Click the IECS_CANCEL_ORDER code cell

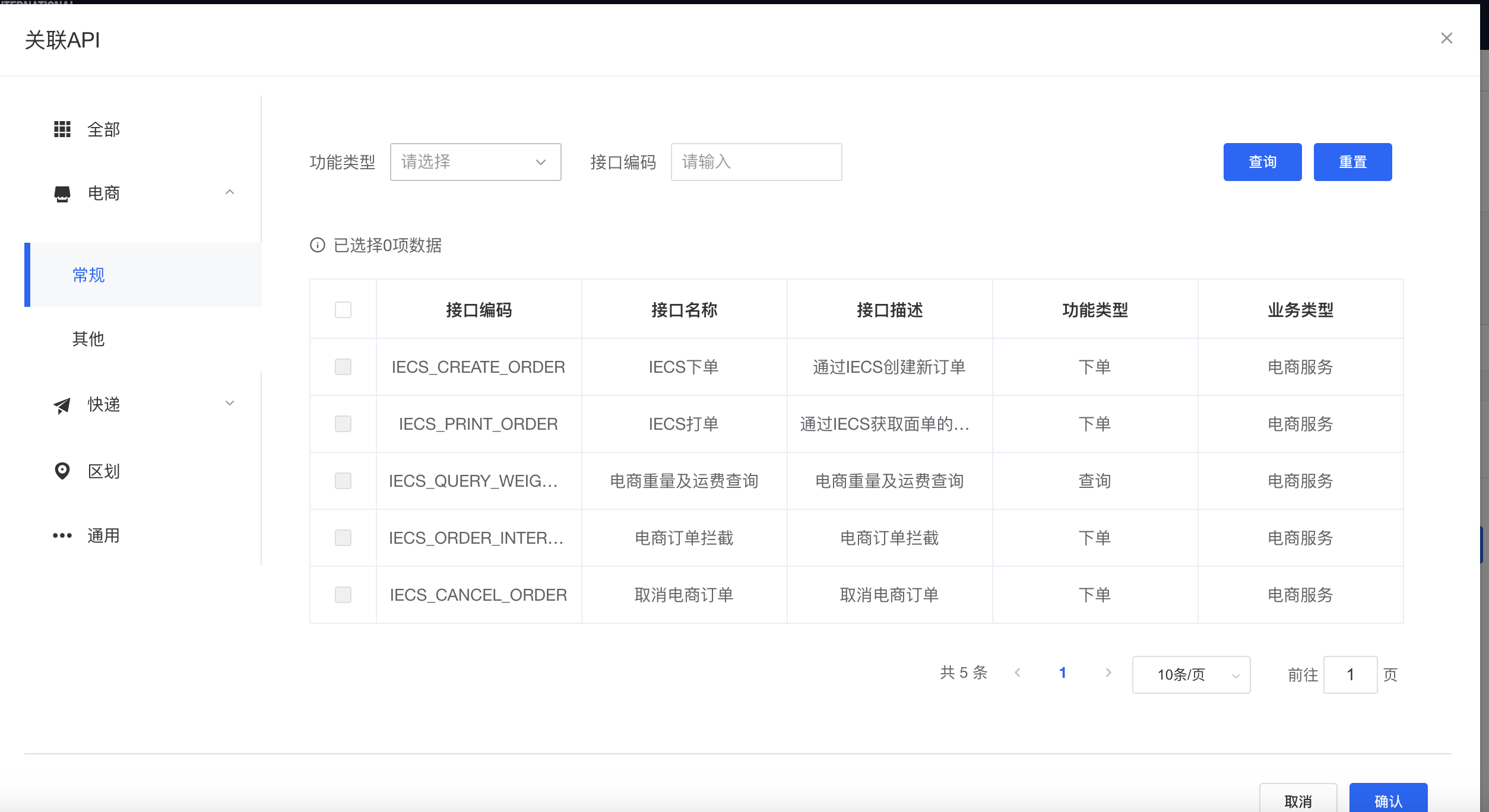479,595
